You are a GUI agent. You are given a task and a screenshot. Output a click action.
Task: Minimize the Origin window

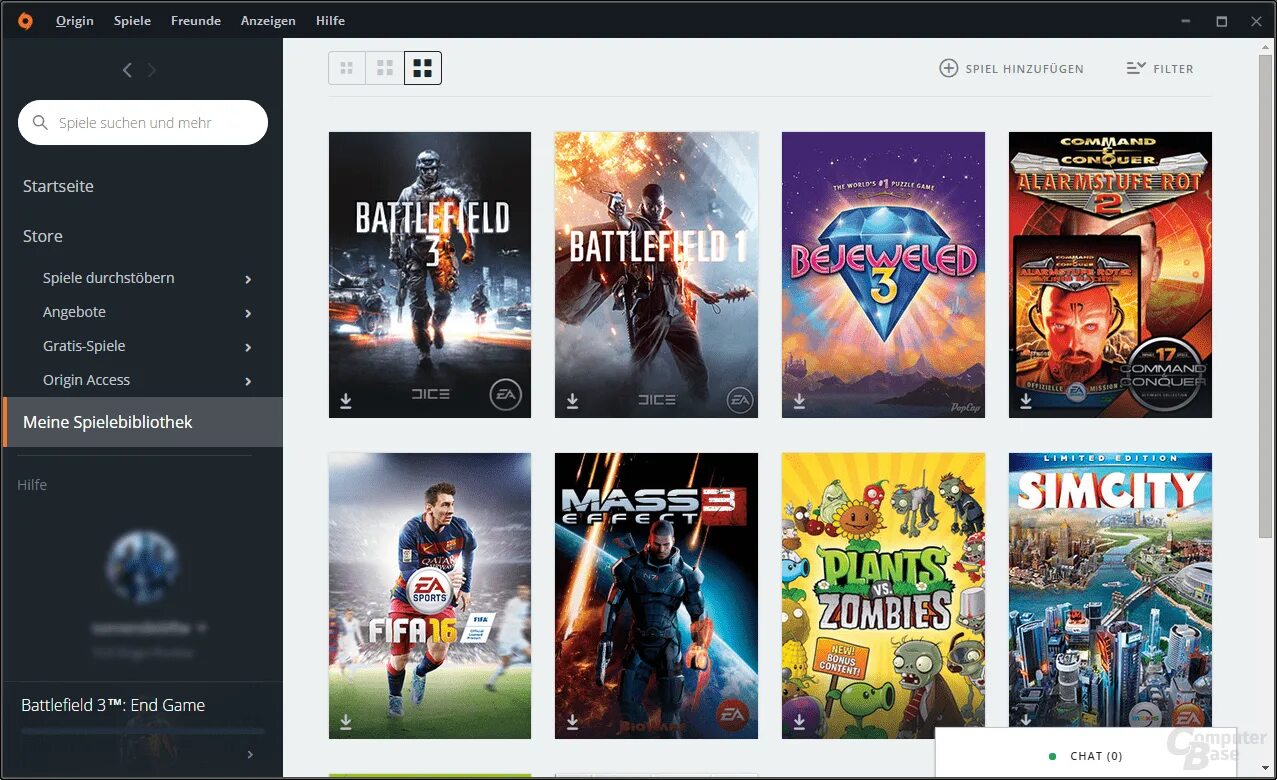[x=1186, y=21]
